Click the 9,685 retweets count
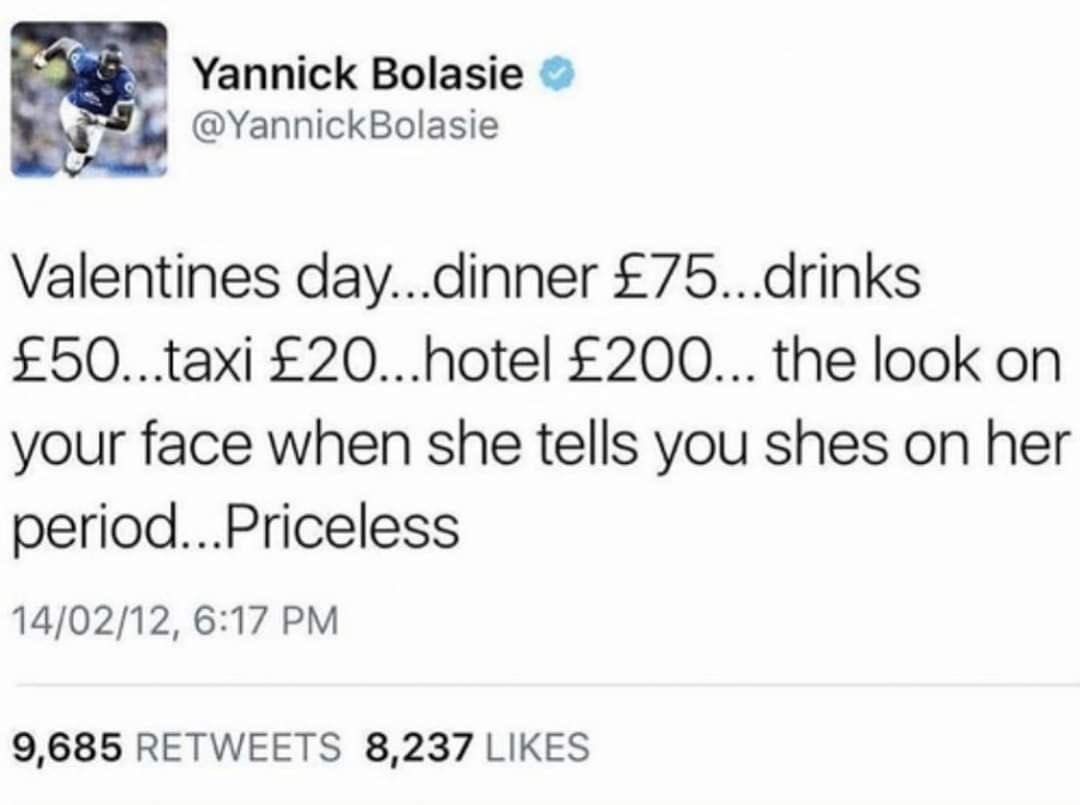Viewport: 1080px width, 805px height. (66, 745)
